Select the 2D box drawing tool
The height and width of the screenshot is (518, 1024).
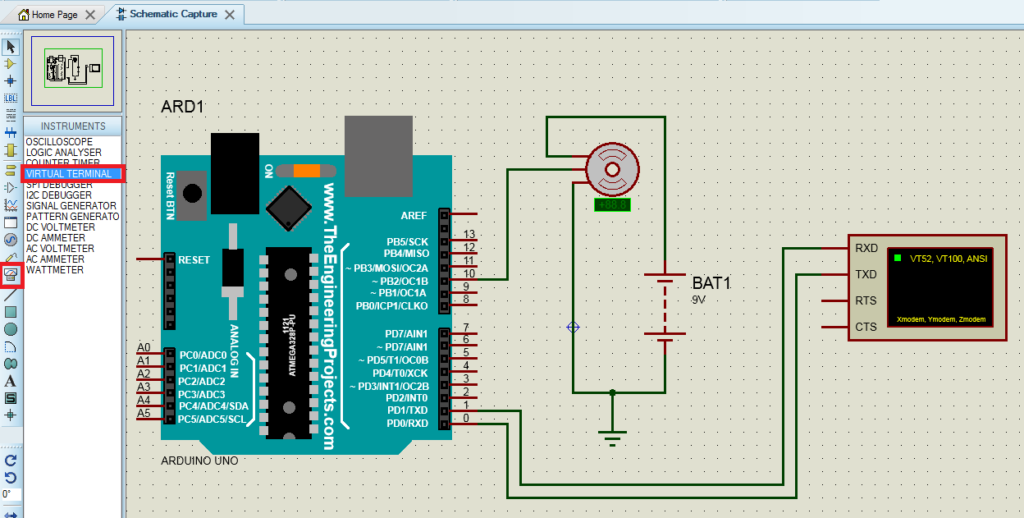coord(11,312)
